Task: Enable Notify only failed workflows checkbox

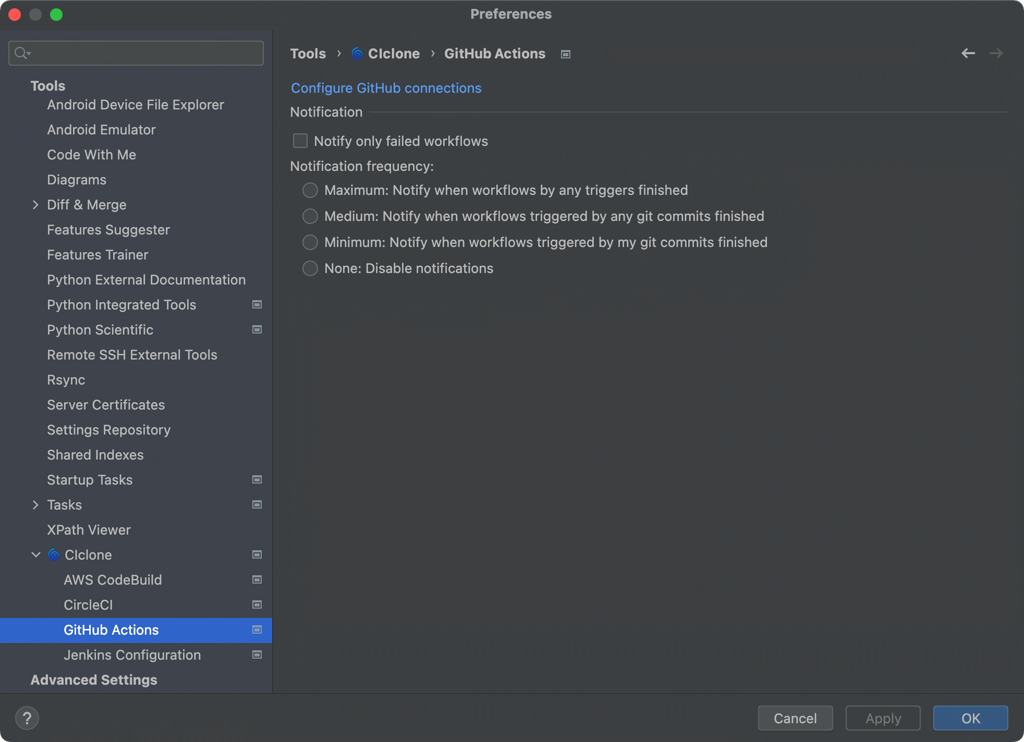Action: point(300,141)
